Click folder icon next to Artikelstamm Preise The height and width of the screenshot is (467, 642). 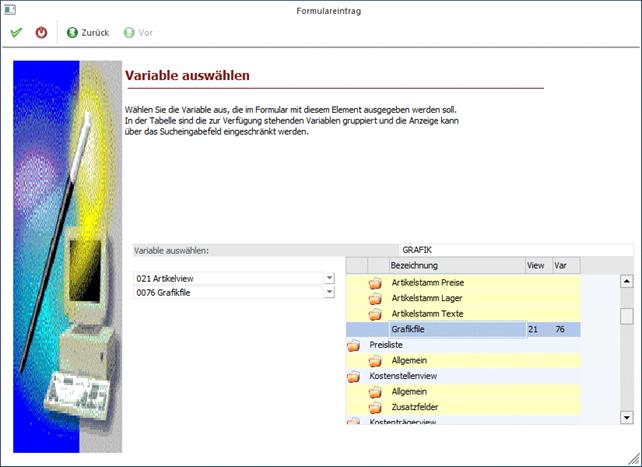click(375, 283)
